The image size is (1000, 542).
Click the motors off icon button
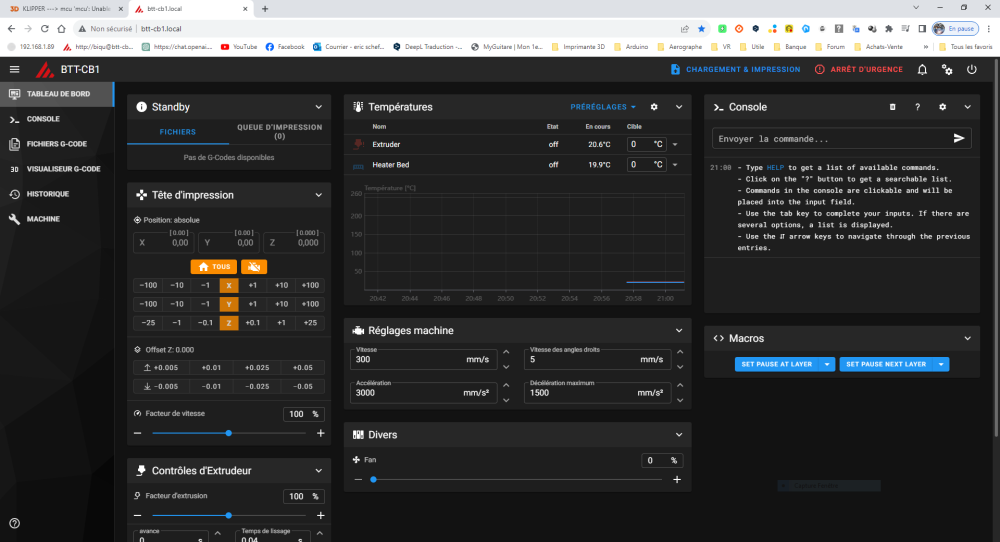click(254, 267)
